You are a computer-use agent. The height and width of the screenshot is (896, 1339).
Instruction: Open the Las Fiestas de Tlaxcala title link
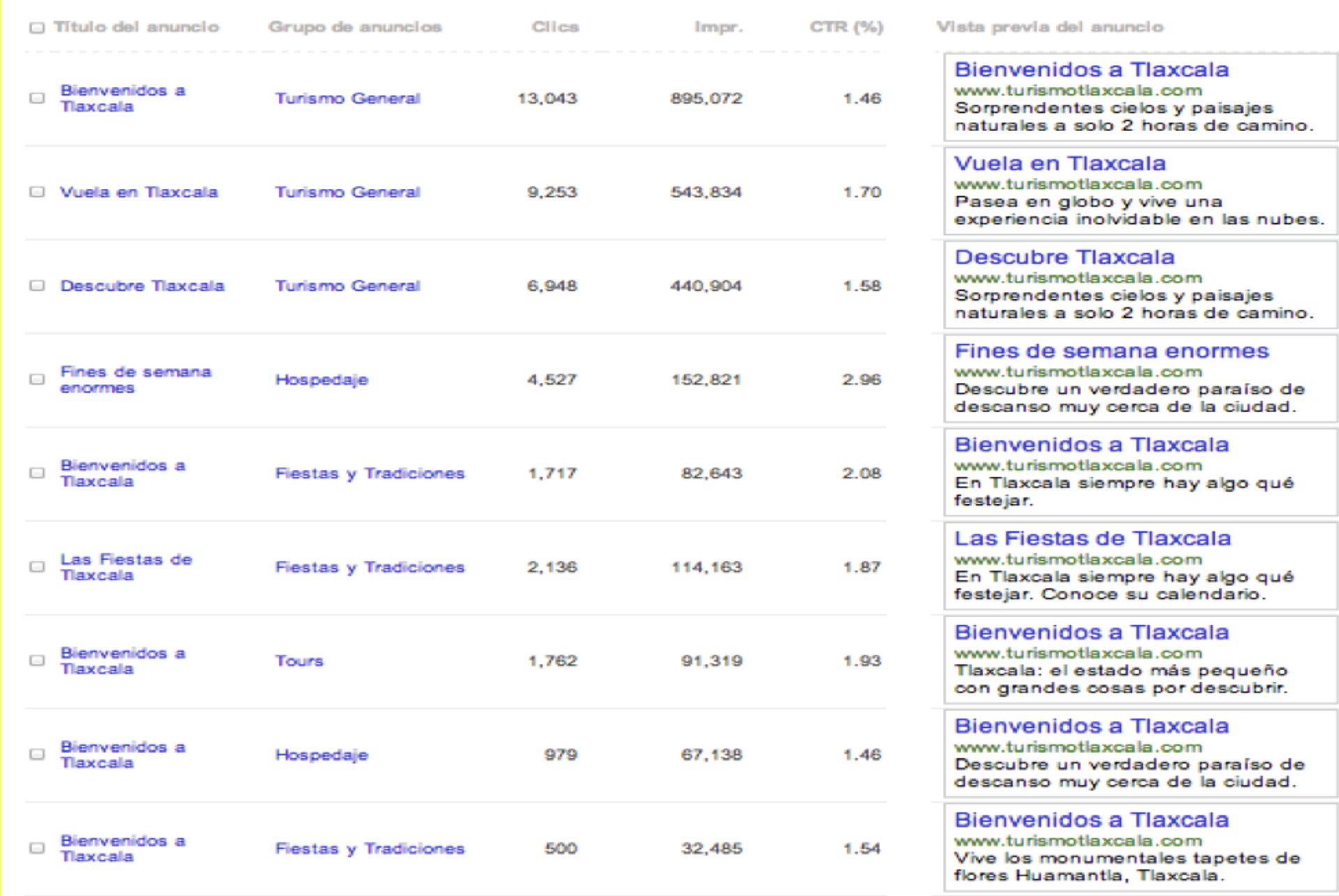(x=126, y=567)
